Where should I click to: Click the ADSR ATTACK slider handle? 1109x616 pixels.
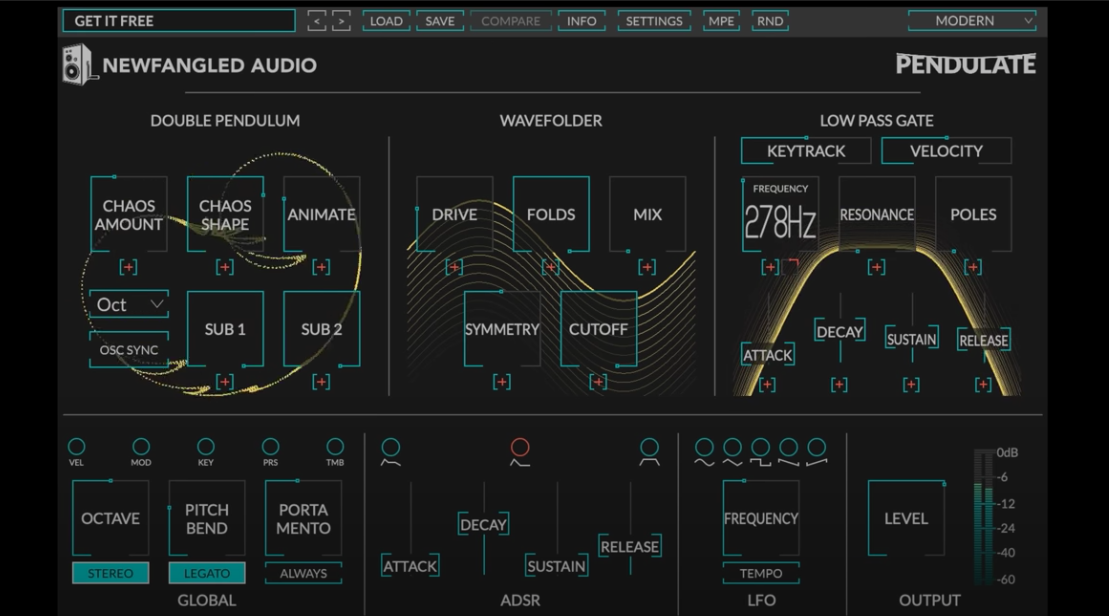pos(410,566)
